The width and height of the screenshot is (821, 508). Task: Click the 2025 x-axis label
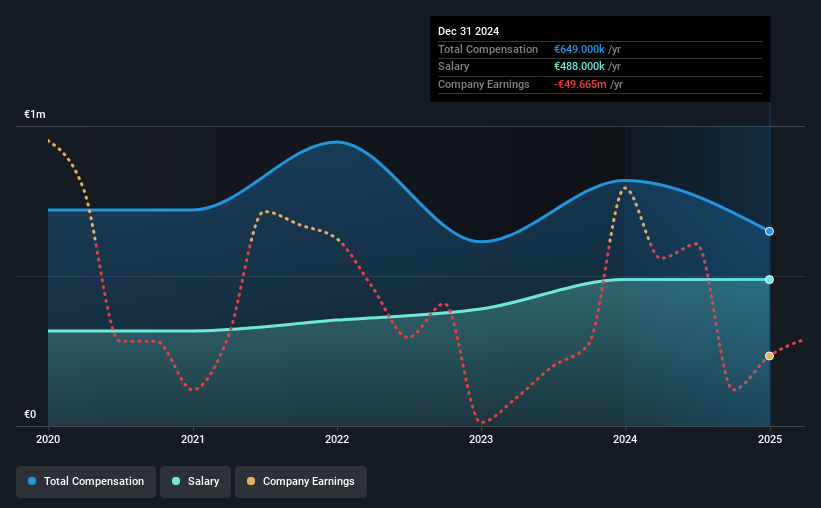click(770, 439)
